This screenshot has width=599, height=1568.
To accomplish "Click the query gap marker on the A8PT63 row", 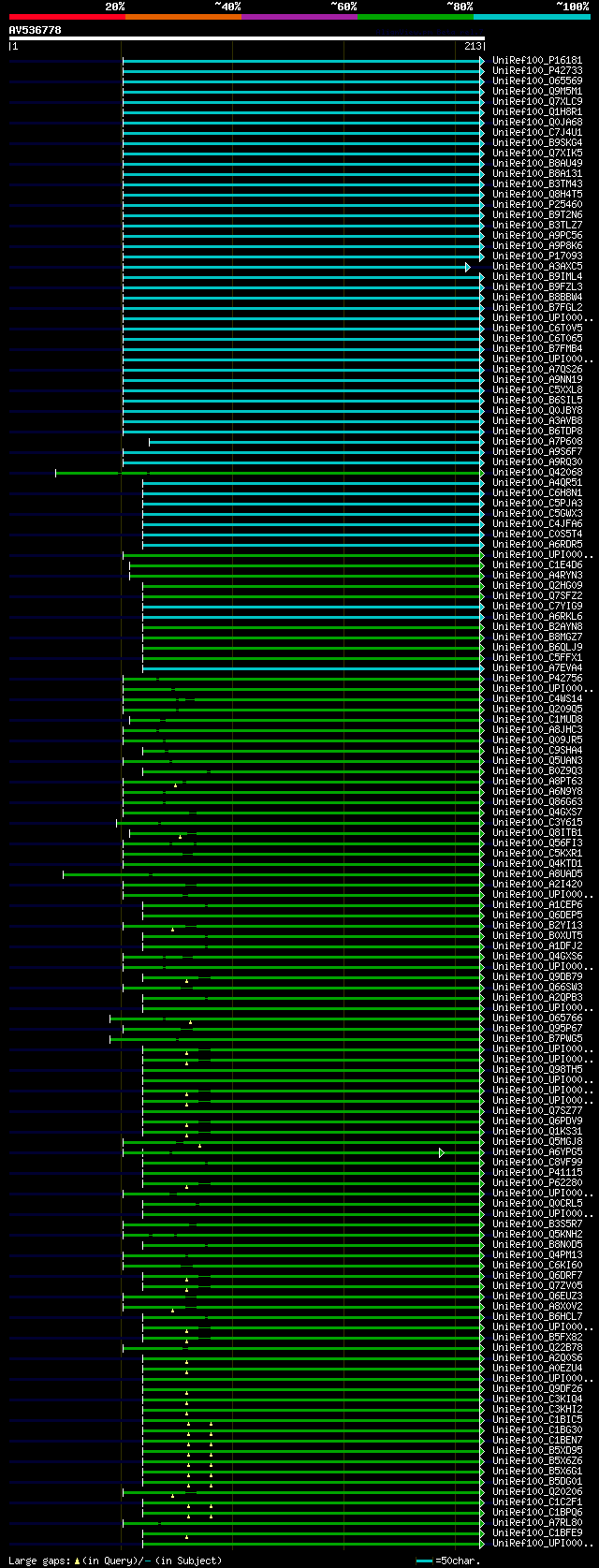I will pos(175,785).
